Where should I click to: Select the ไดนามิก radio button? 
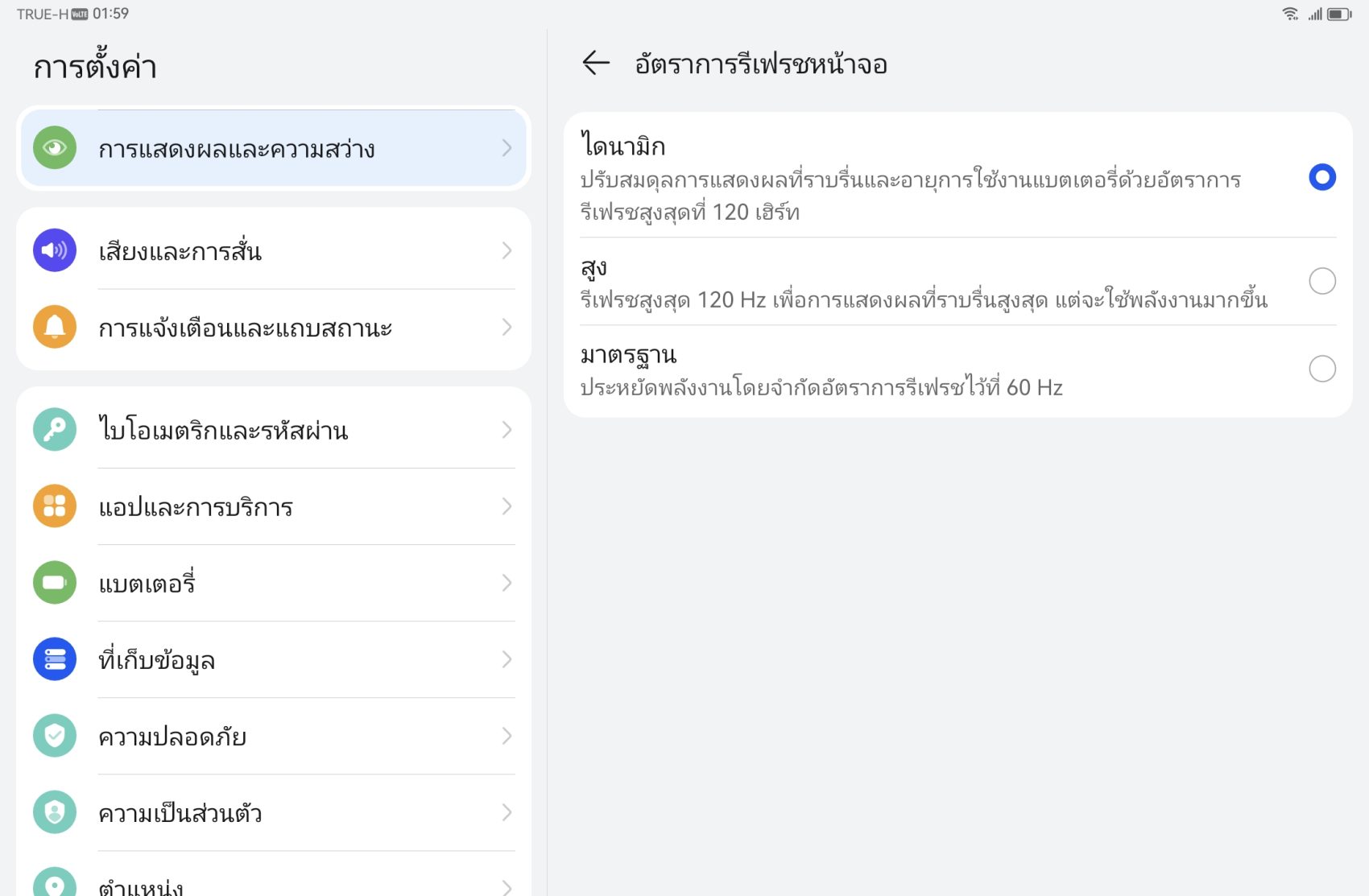click(x=1322, y=177)
